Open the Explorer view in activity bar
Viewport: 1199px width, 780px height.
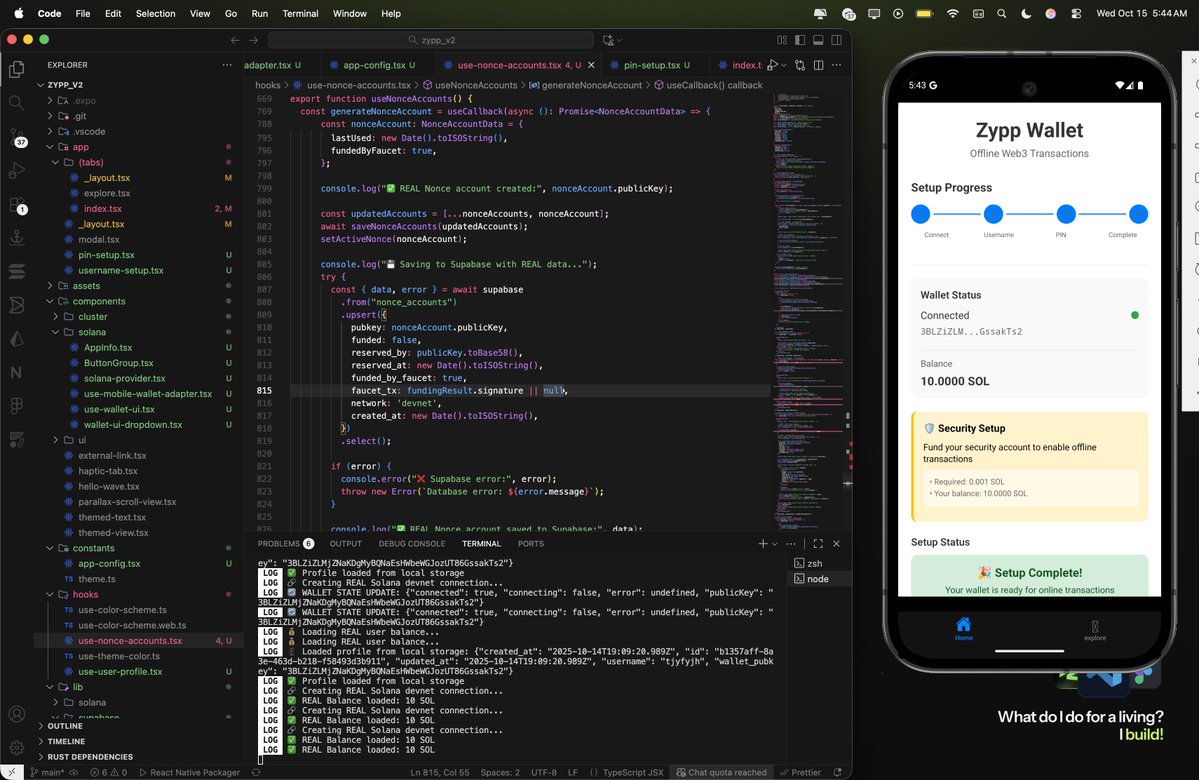[16, 69]
